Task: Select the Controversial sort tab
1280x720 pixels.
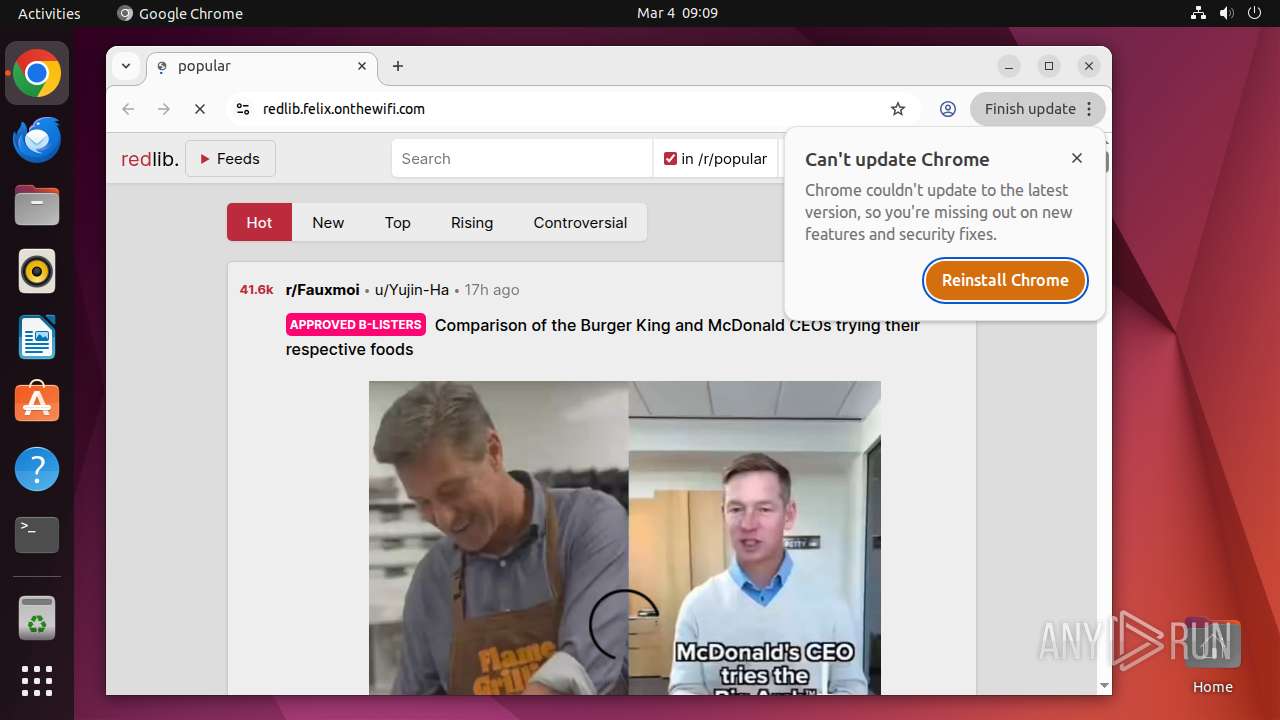Action: tap(580, 222)
